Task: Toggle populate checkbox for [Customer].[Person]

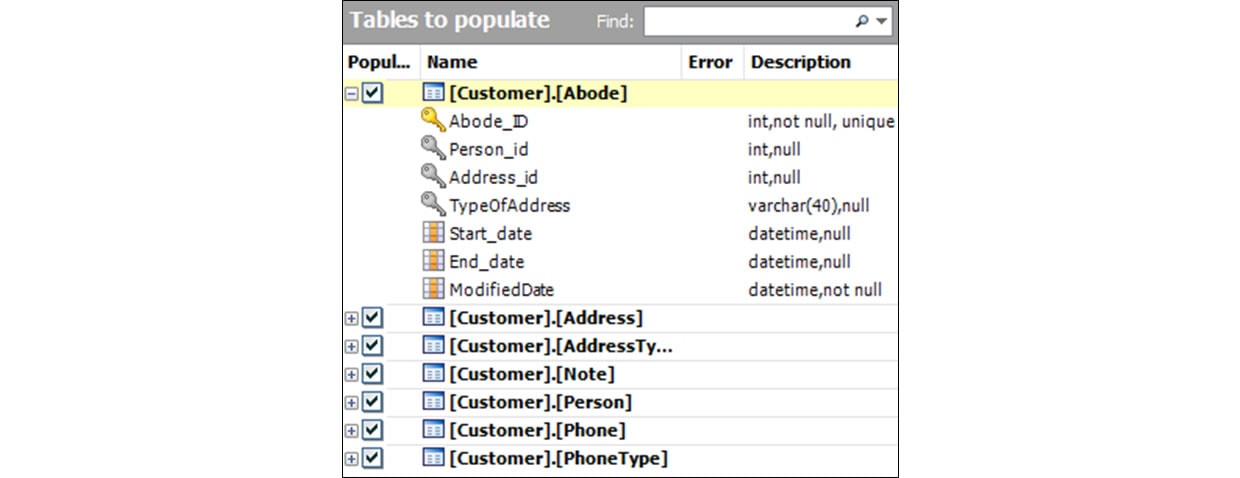Action: pyautogui.click(x=372, y=402)
